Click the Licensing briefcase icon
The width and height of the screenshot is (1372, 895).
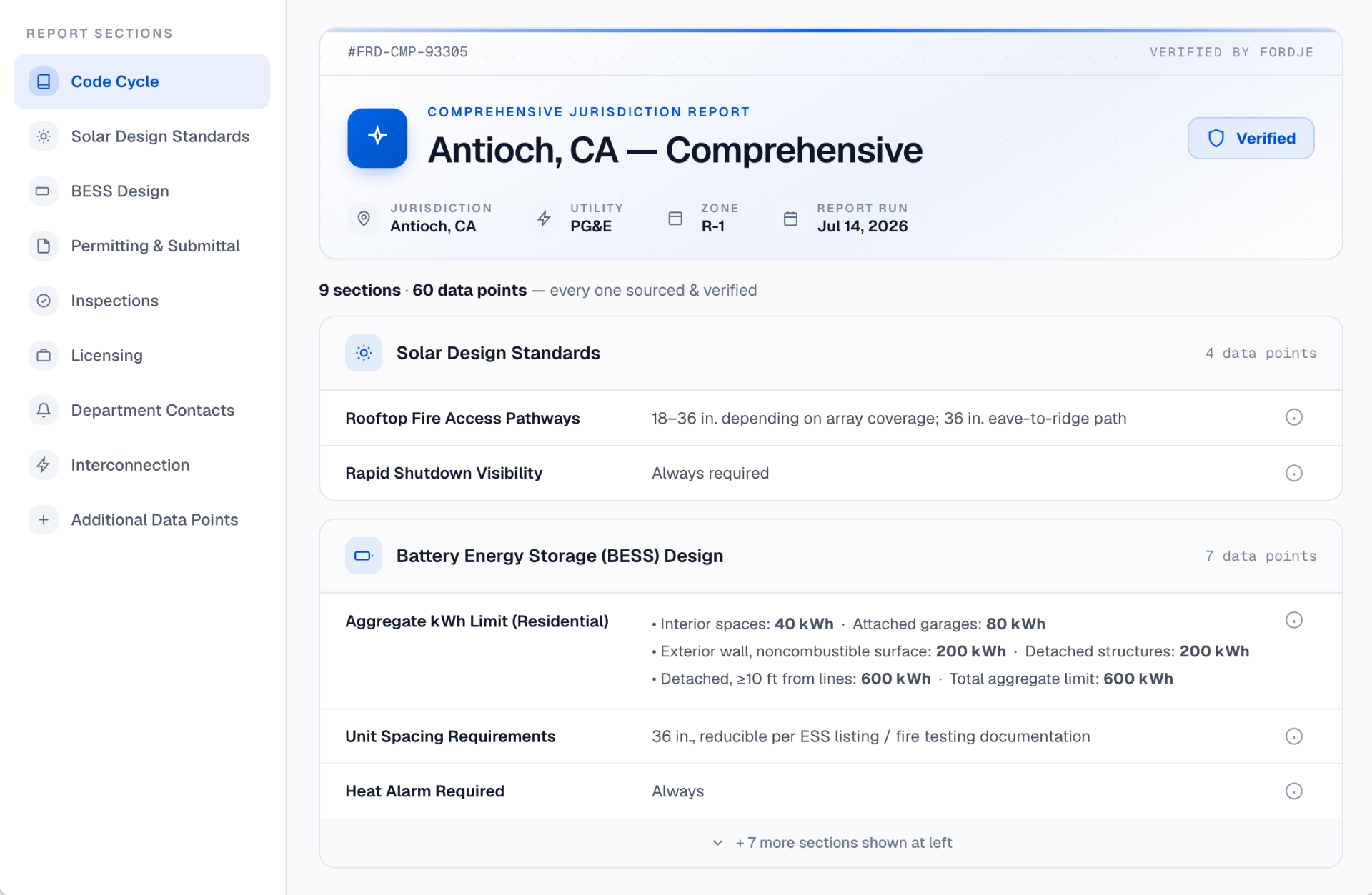click(x=44, y=355)
